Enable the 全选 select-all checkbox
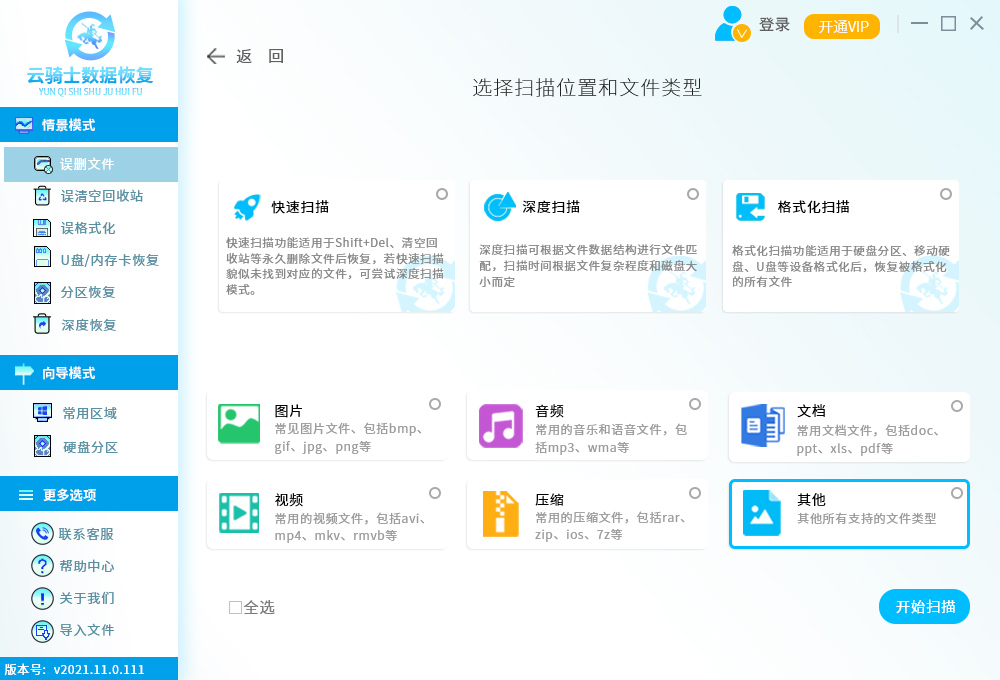1000x680 pixels. click(x=236, y=607)
